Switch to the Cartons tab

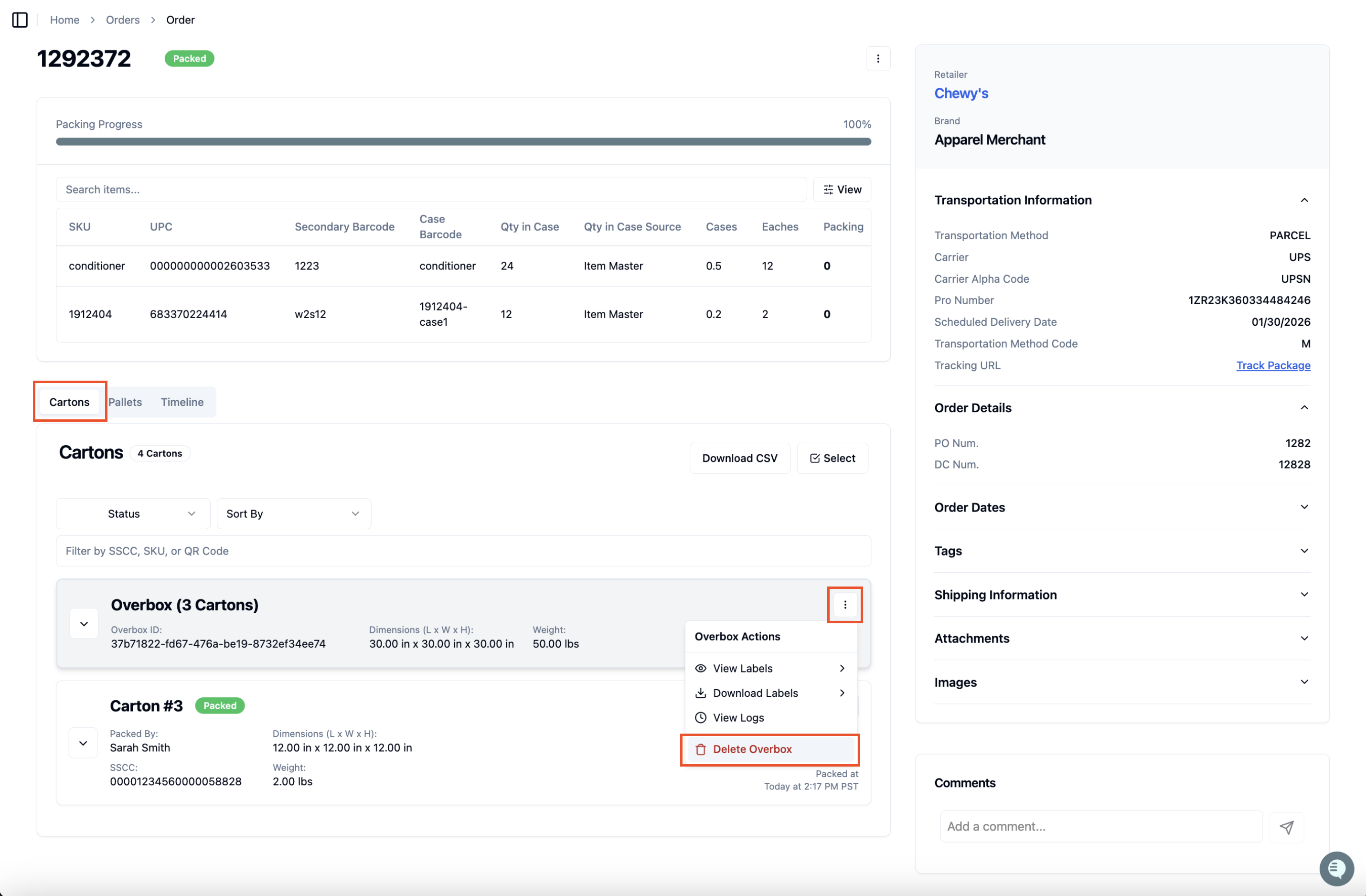coord(69,402)
